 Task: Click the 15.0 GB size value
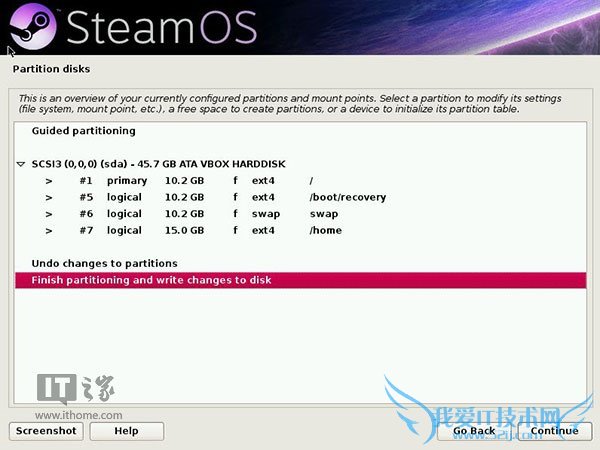point(184,230)
